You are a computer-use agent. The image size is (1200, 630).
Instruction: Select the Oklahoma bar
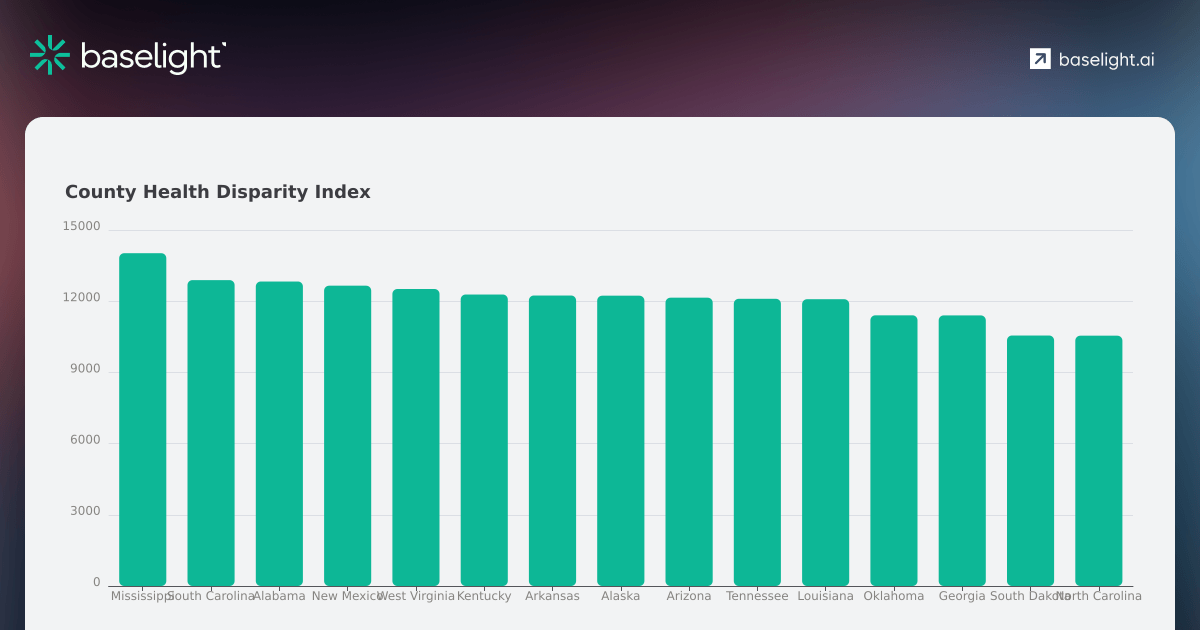[x=894, y=450]
